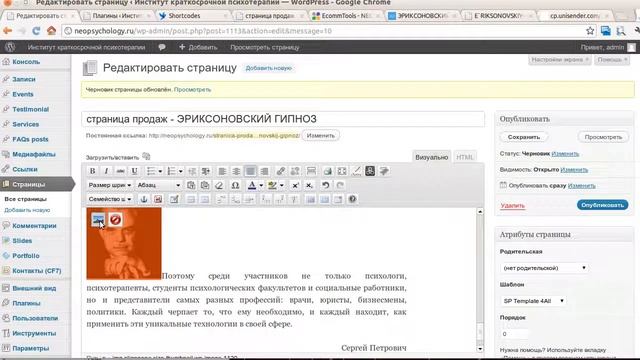This screenshot has width=640, height=360.
Task: Toggle fullscreen editing mode
Action: tap(342, 171)
